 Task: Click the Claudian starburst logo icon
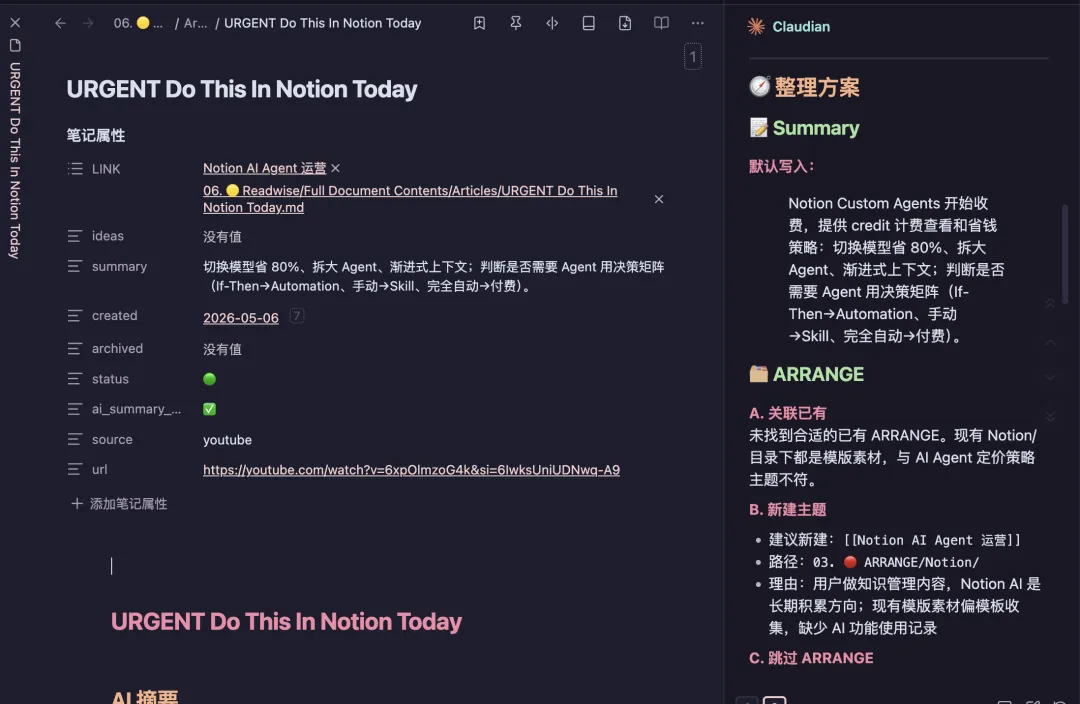[x=756, y=26]
